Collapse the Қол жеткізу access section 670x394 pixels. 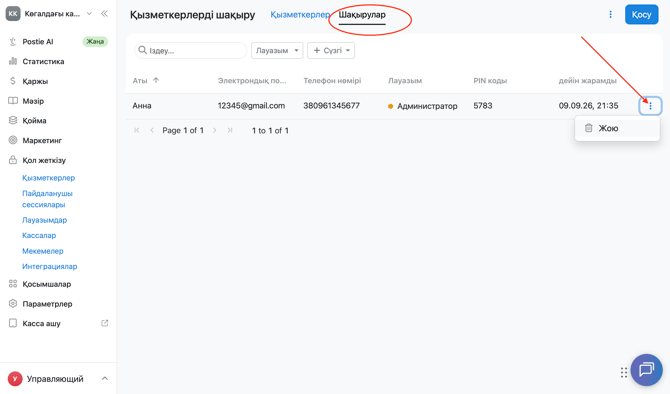click(x=44, y=160)
